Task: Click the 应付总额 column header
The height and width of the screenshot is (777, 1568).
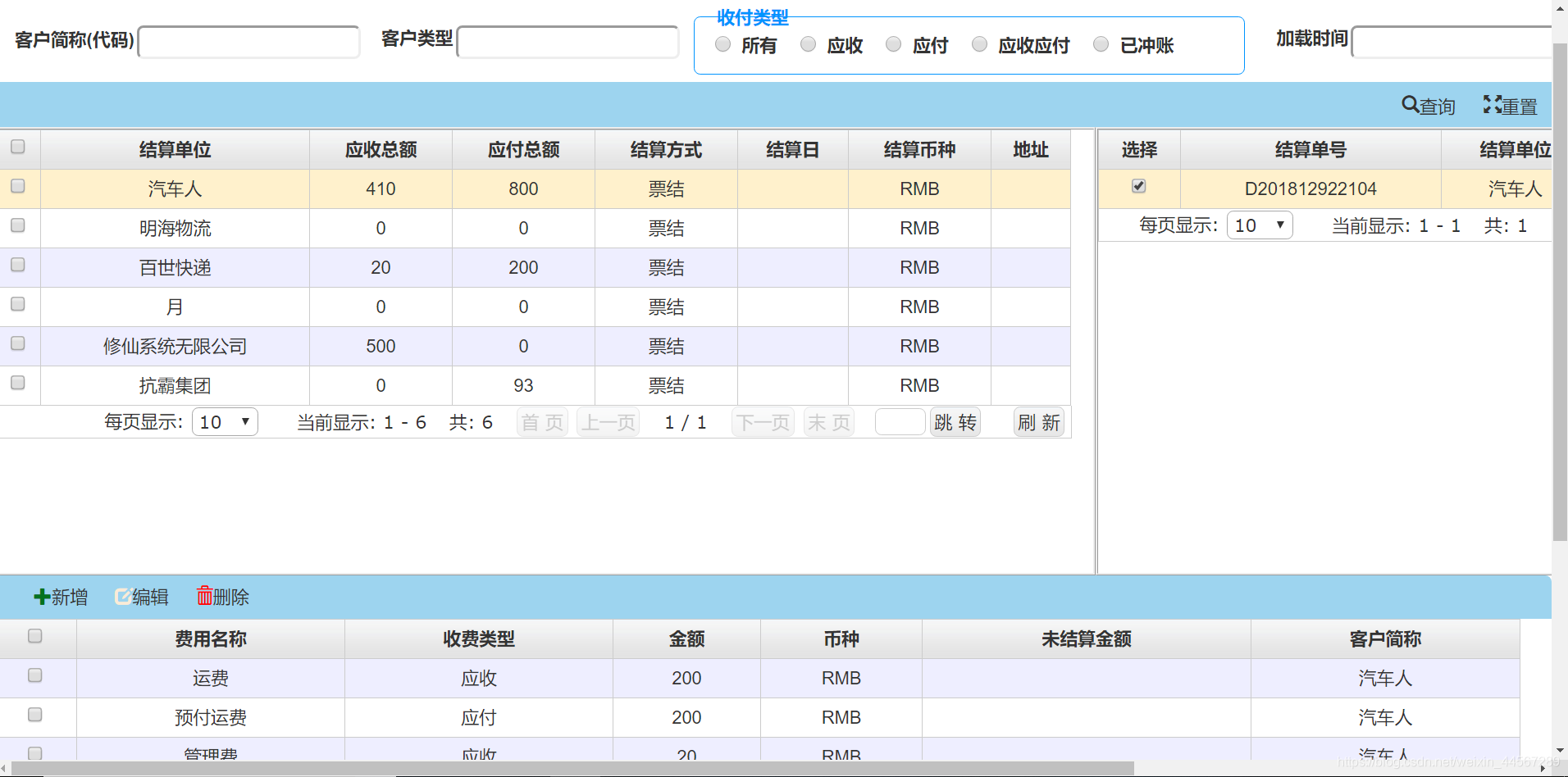Action: [x=523, y=149]
